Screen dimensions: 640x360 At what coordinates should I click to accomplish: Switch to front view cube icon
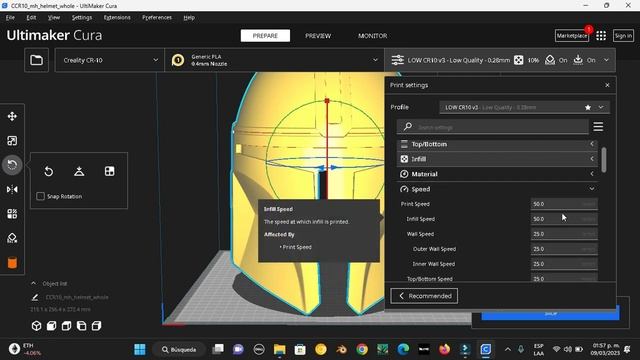coord(51,326)
